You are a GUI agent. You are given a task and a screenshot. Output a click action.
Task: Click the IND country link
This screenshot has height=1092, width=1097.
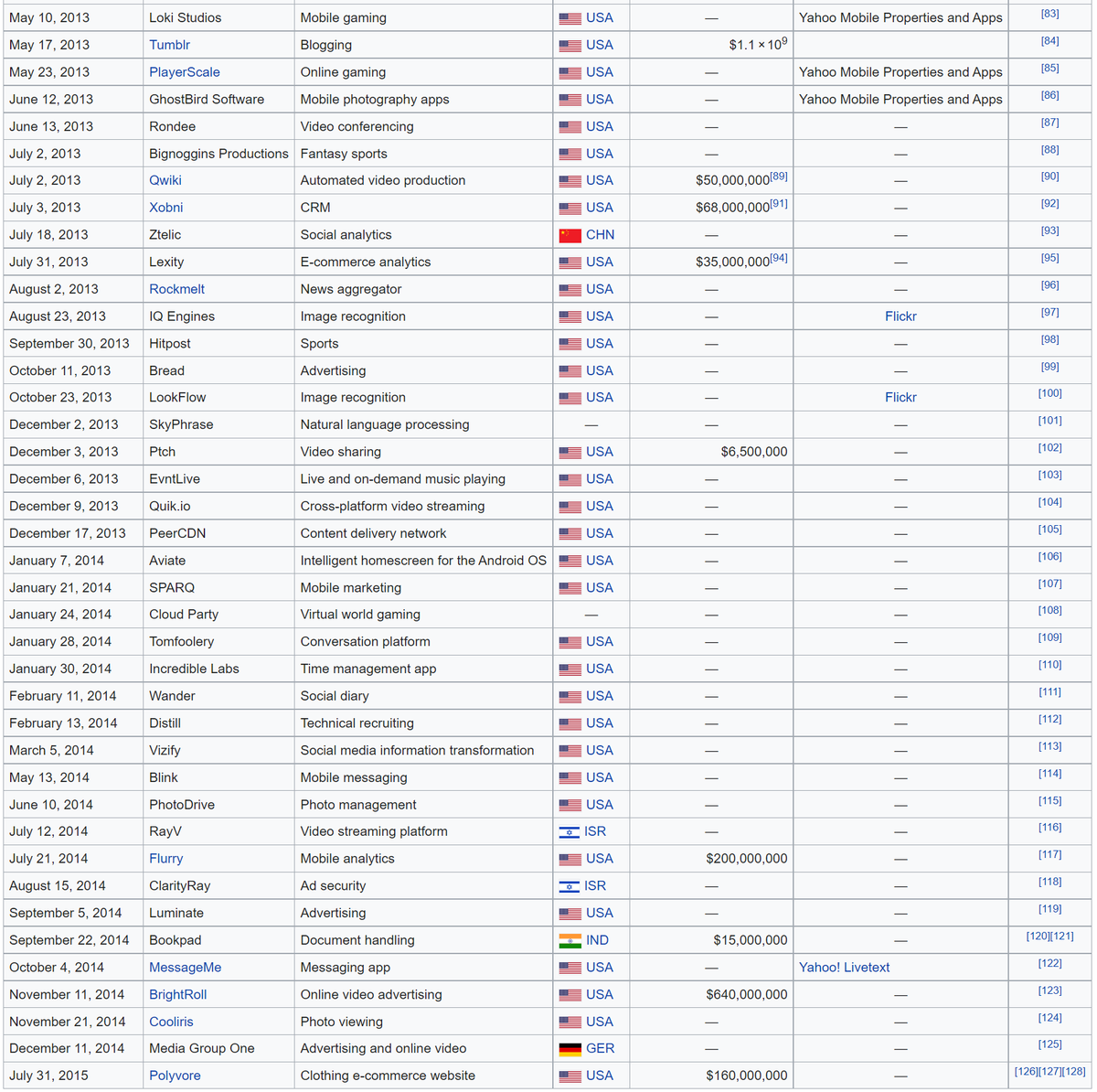click(597, 940)
